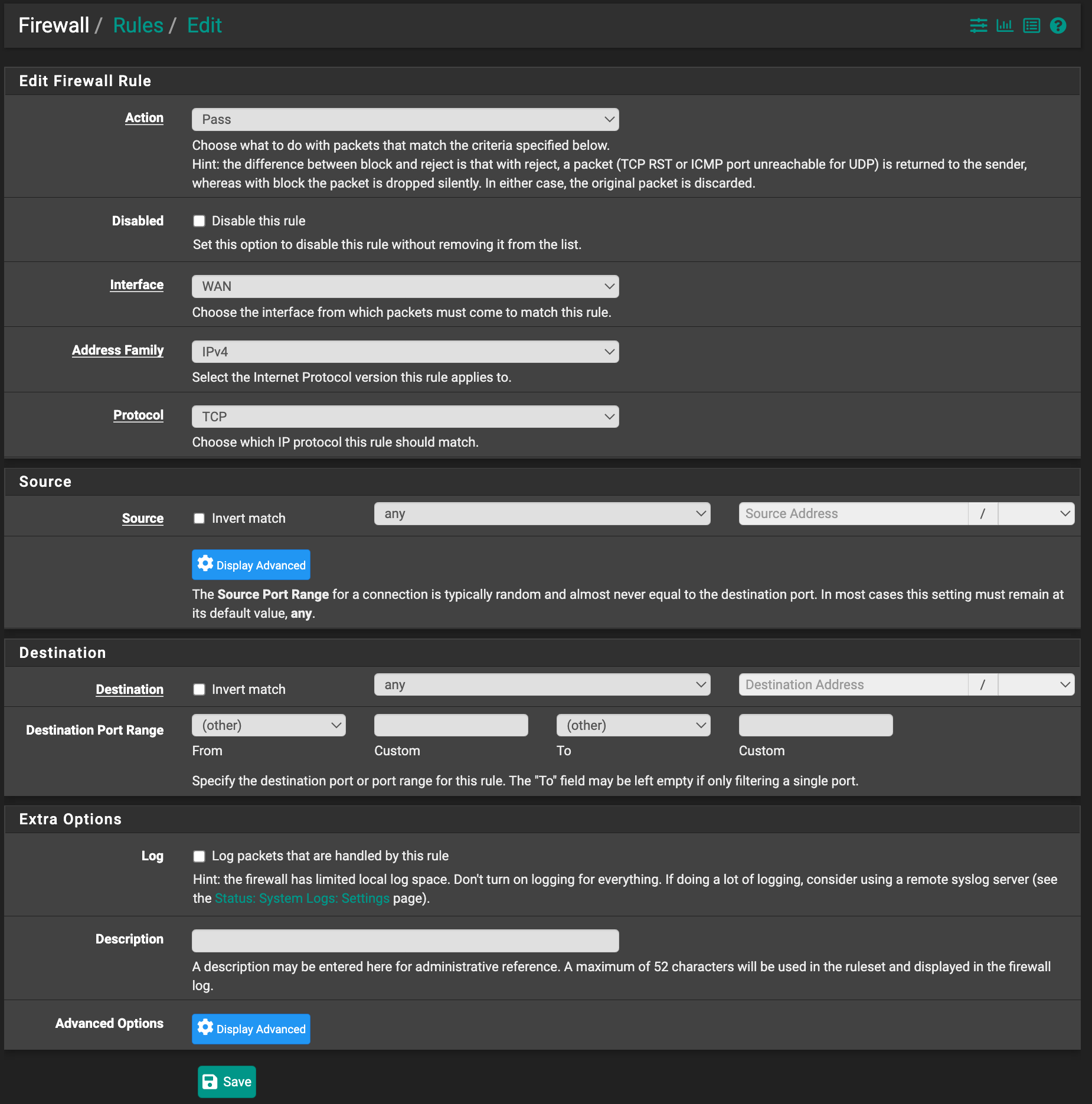Navigate to Rules via the breadcrumb

point(138,25)
